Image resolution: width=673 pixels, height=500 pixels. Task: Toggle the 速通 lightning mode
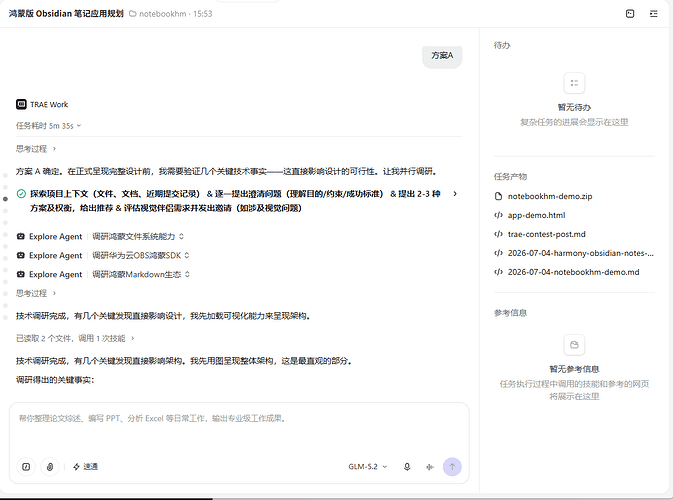pyautogui.click(x=85, y=467)
